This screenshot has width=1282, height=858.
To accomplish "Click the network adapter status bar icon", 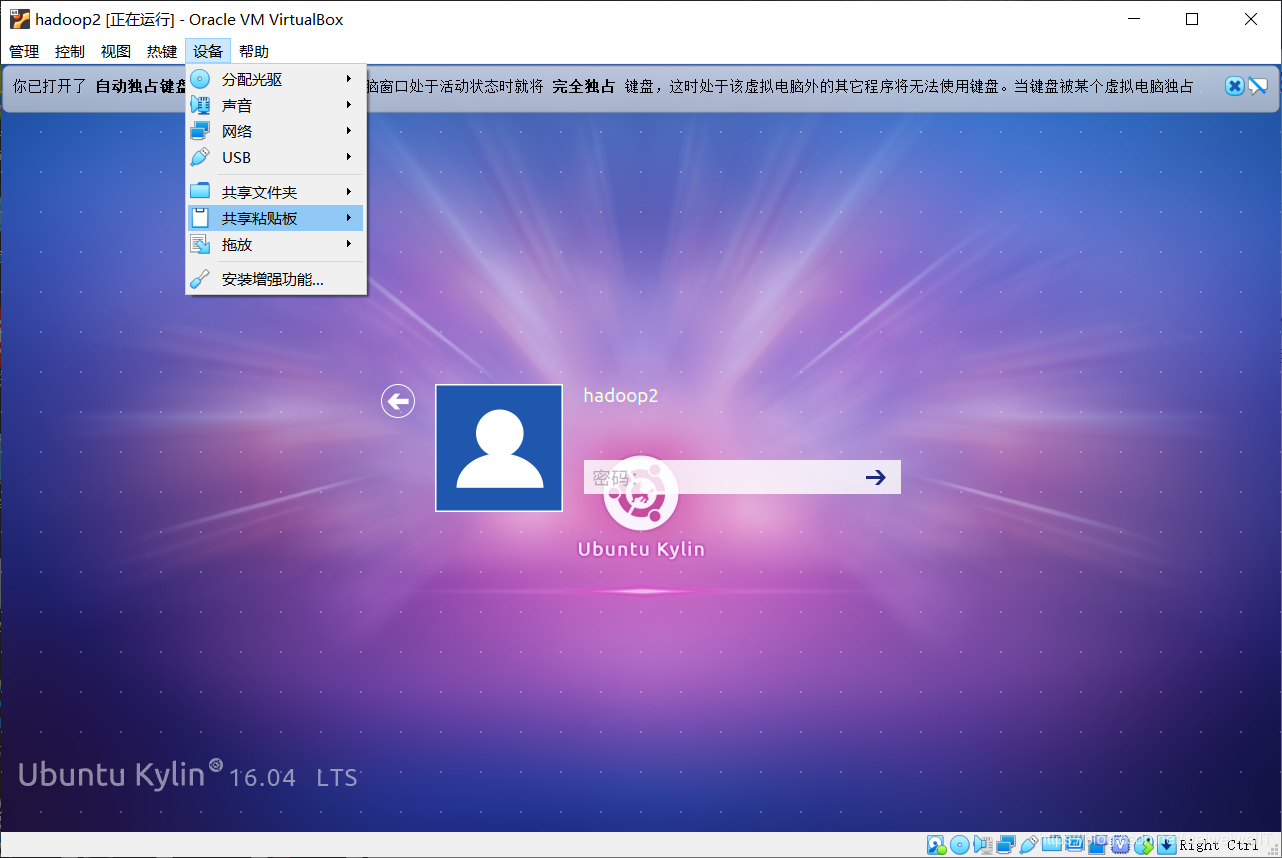I will pyautogui.click(x=1006, y=845).
